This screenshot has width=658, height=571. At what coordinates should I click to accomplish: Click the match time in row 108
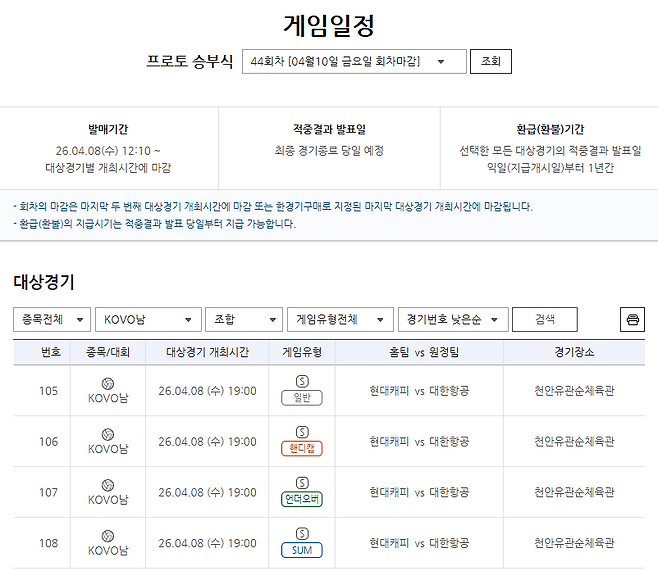[207, 543]
